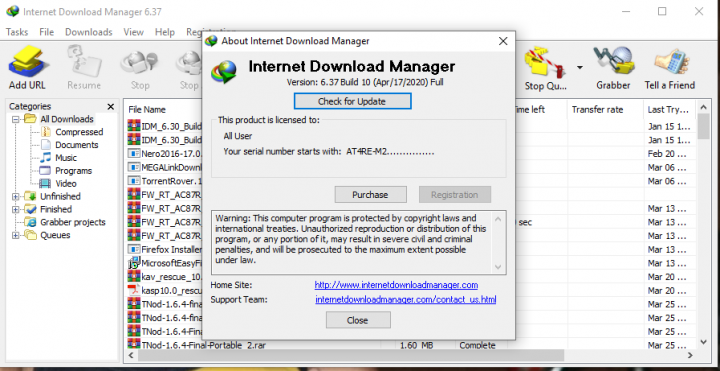The width and height of the screenshot is (720, 371).
Task: Click the Unfinished folder icon
Action: click(30, 197)
